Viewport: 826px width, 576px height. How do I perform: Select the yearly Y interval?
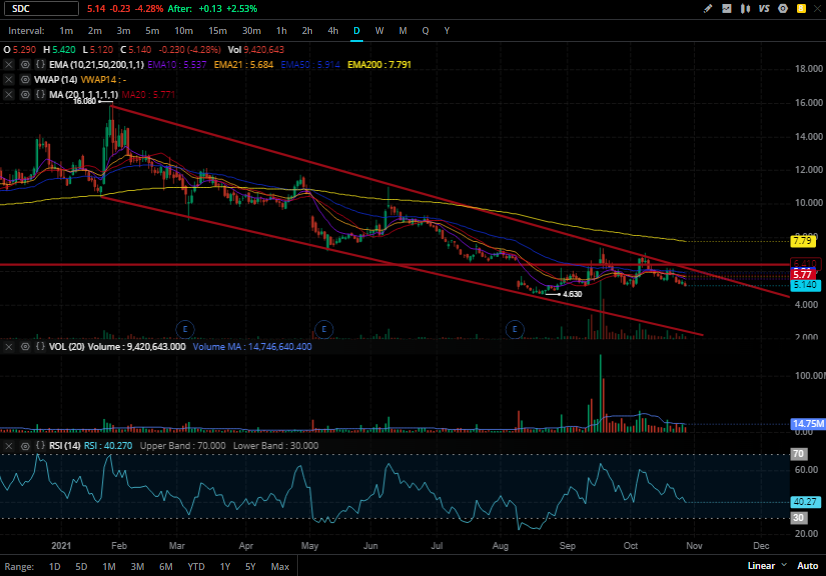[447, 31]
